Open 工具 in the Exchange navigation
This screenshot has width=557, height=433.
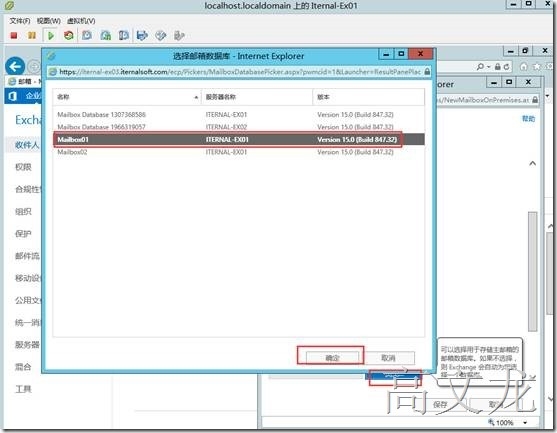point(23,389)
